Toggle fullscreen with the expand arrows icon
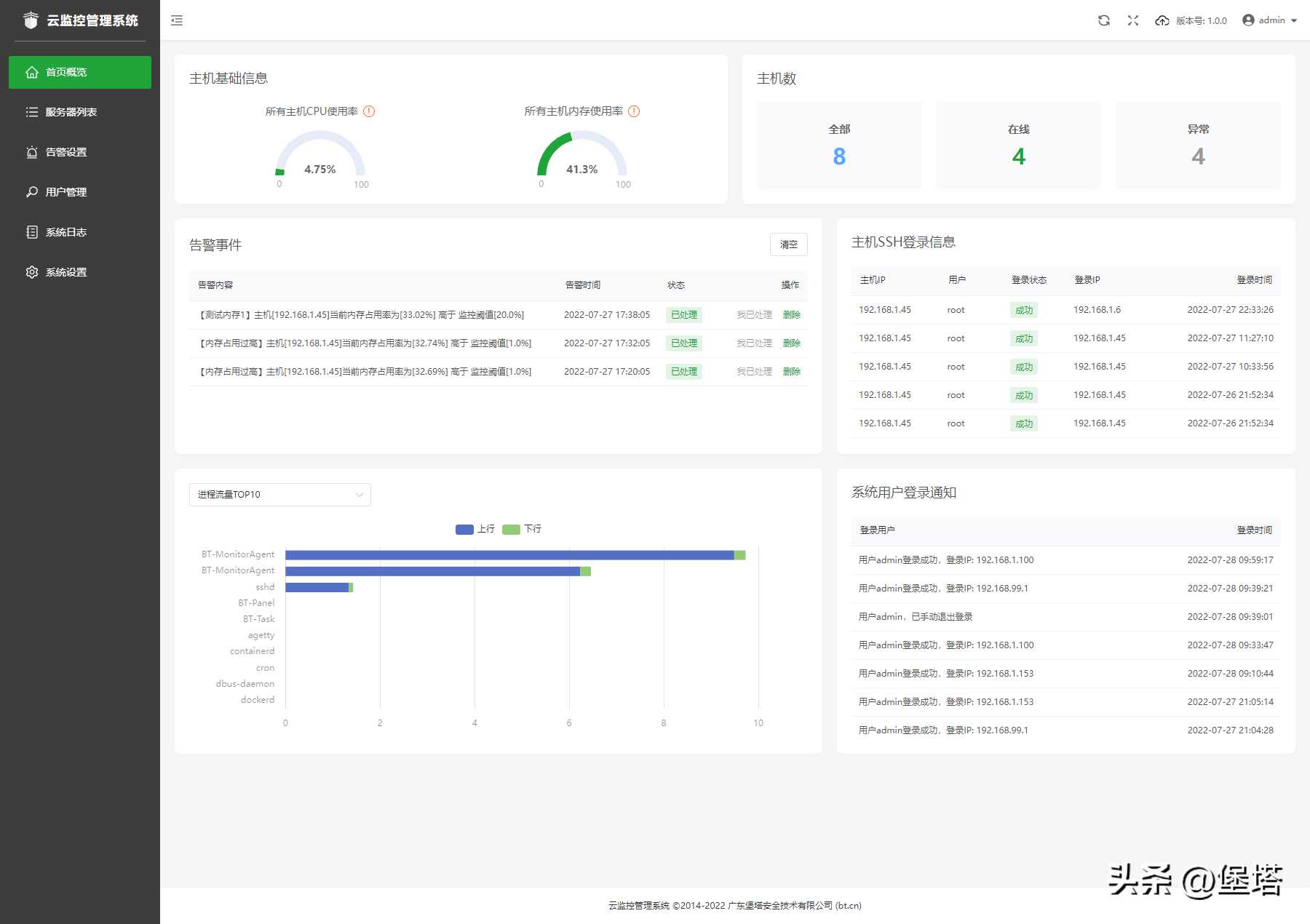Screen dimensions: 1310x924 1133,20
